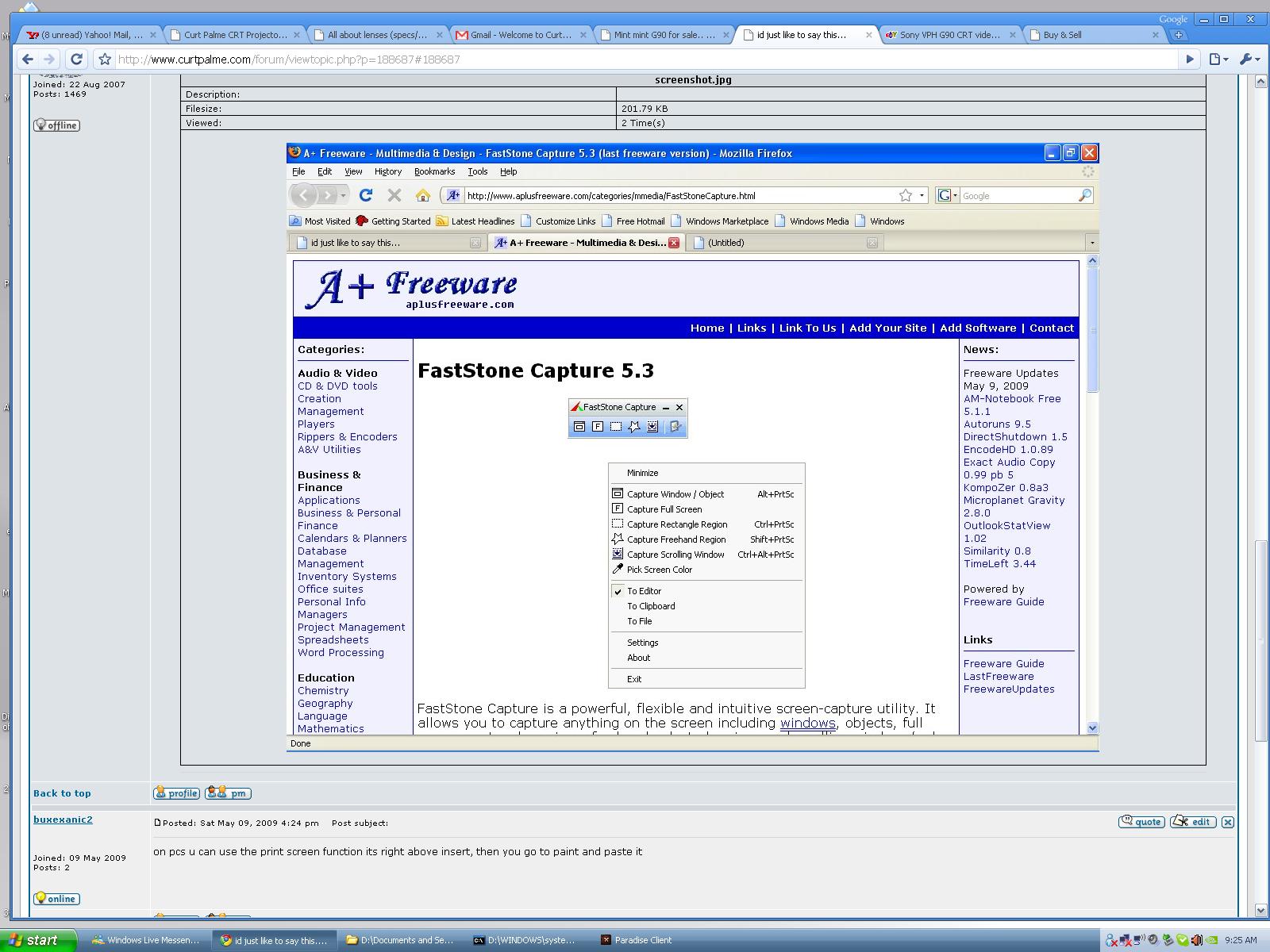This screenshot has height=952, width=1270.
Task: Click the speaker volume icon in the system tray
Action: [x=1196, y=940]
